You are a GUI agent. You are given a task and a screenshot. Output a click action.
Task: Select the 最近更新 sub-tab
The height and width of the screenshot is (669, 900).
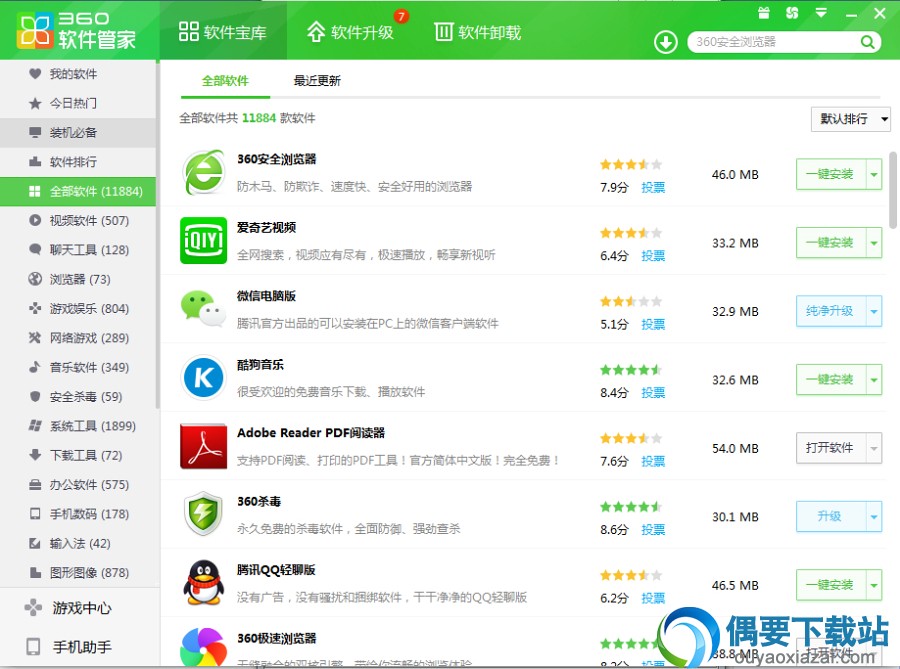pyautogui.click(x=317, y=81)
